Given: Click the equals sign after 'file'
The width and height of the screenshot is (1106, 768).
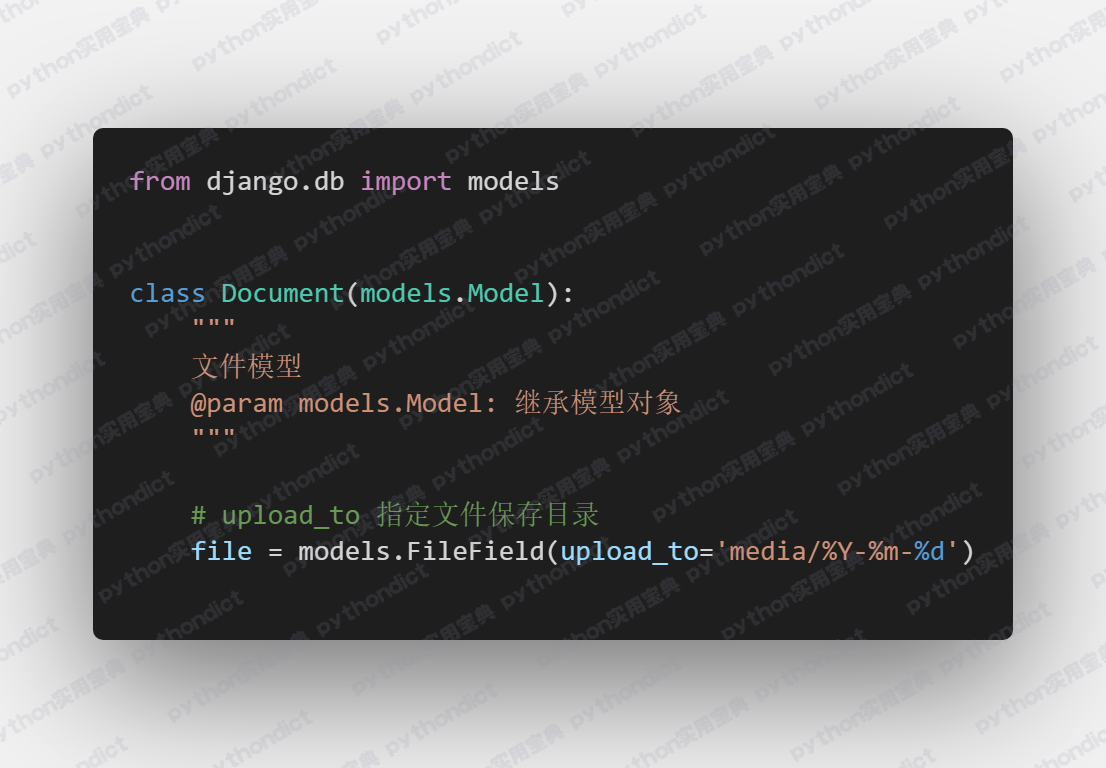Looking at the screenshot, I should [275, 552].
